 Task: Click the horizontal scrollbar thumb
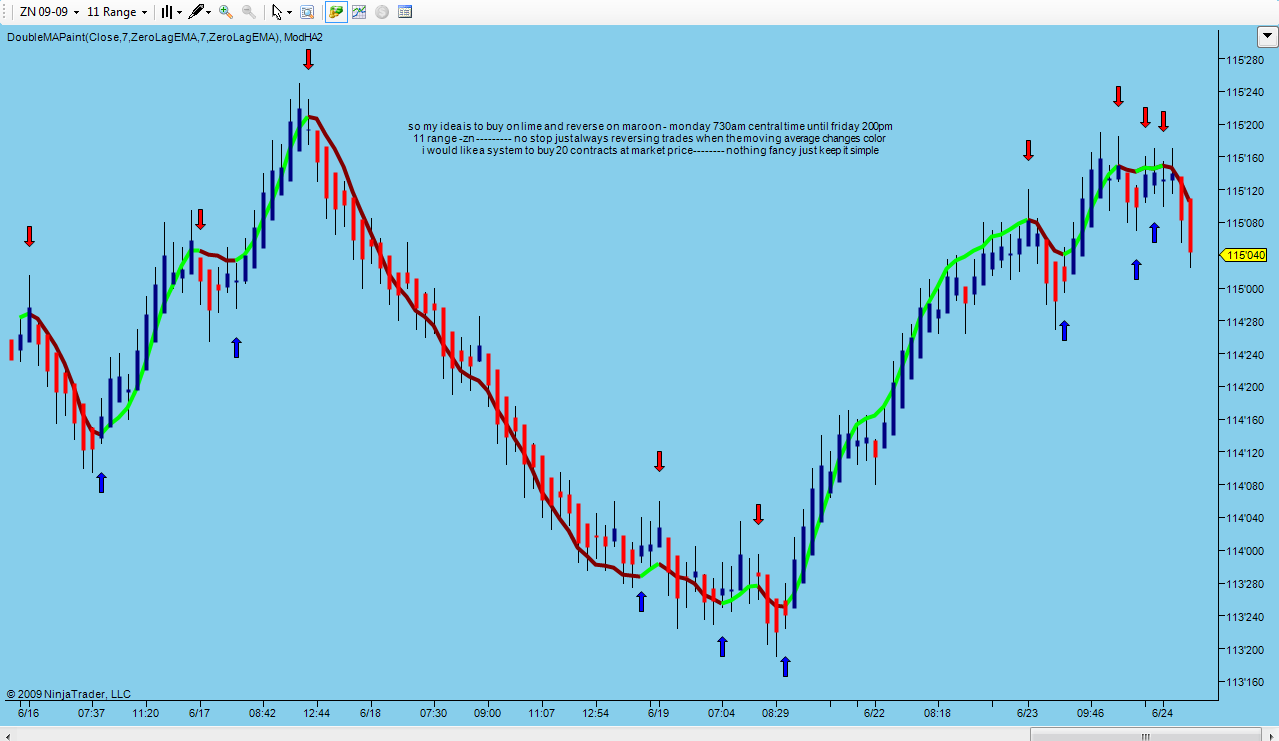point(1148,735)
